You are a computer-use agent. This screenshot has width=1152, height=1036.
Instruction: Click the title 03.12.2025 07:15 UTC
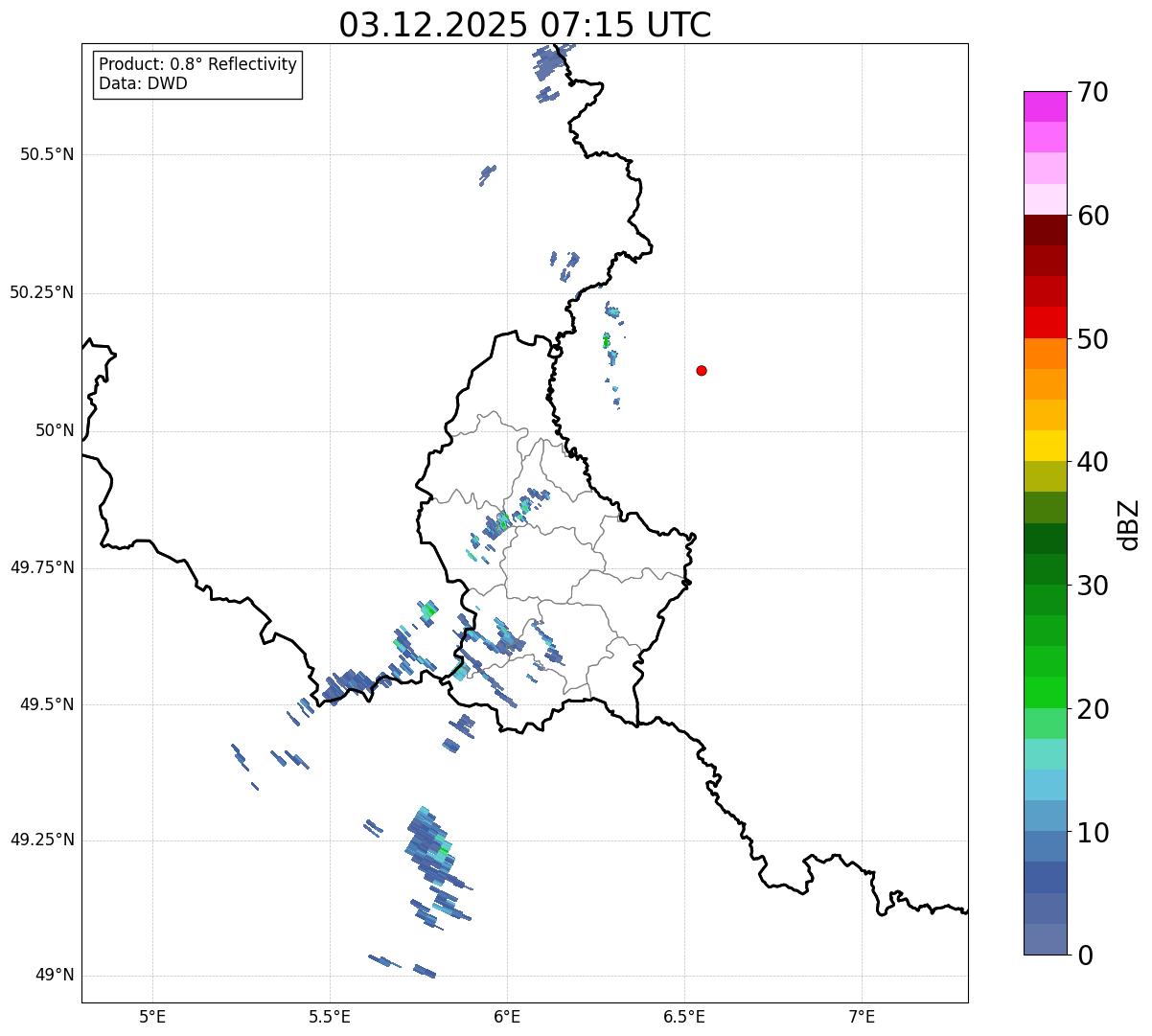click(525, 25)
